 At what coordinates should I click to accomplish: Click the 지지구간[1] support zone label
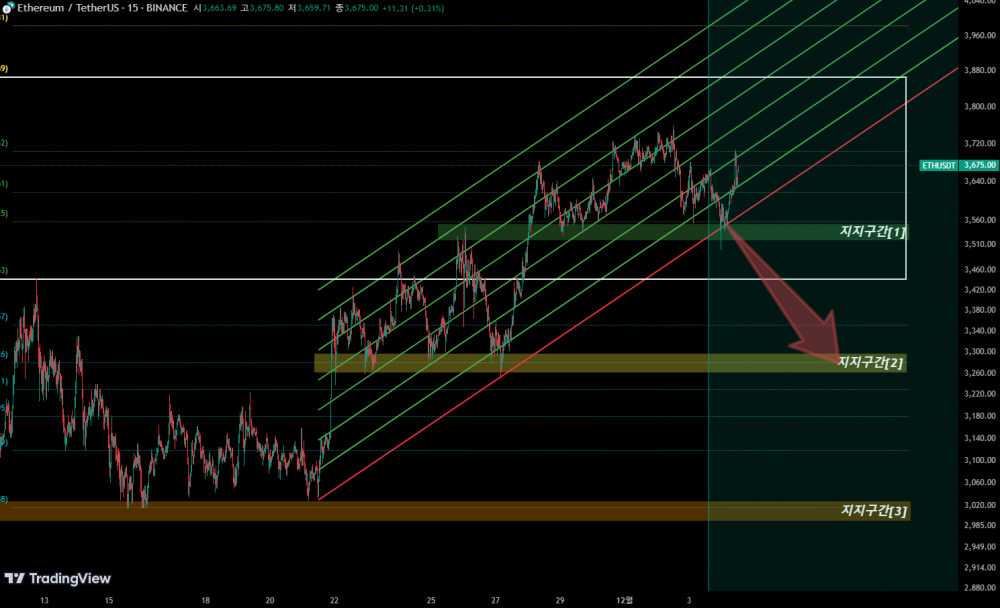pyautogui.click(x=872, y=232)
